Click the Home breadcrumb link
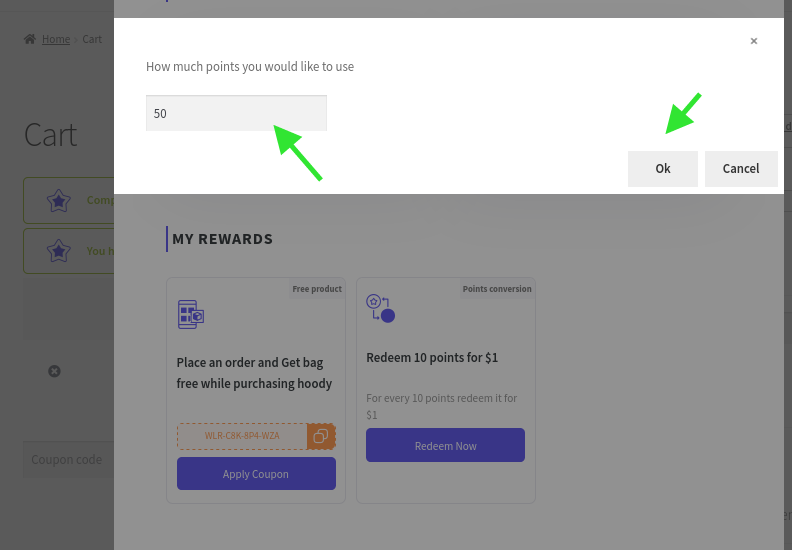This screenshot has width=792, height=550. tap(56, 39)
